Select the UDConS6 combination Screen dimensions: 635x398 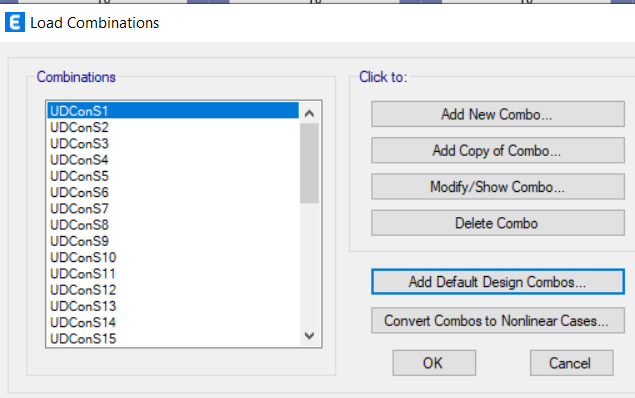click(x=173, y=192)
